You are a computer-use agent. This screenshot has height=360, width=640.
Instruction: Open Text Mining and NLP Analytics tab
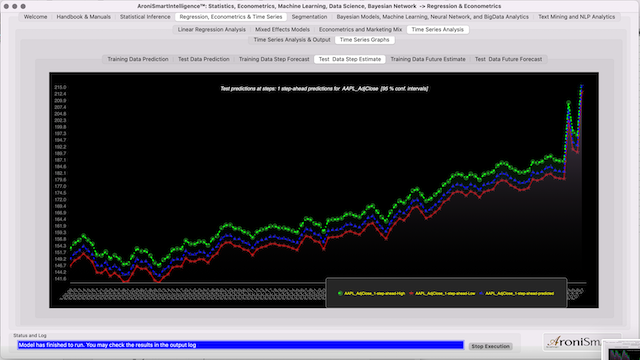pyautogui.click(x=576, y=17)
